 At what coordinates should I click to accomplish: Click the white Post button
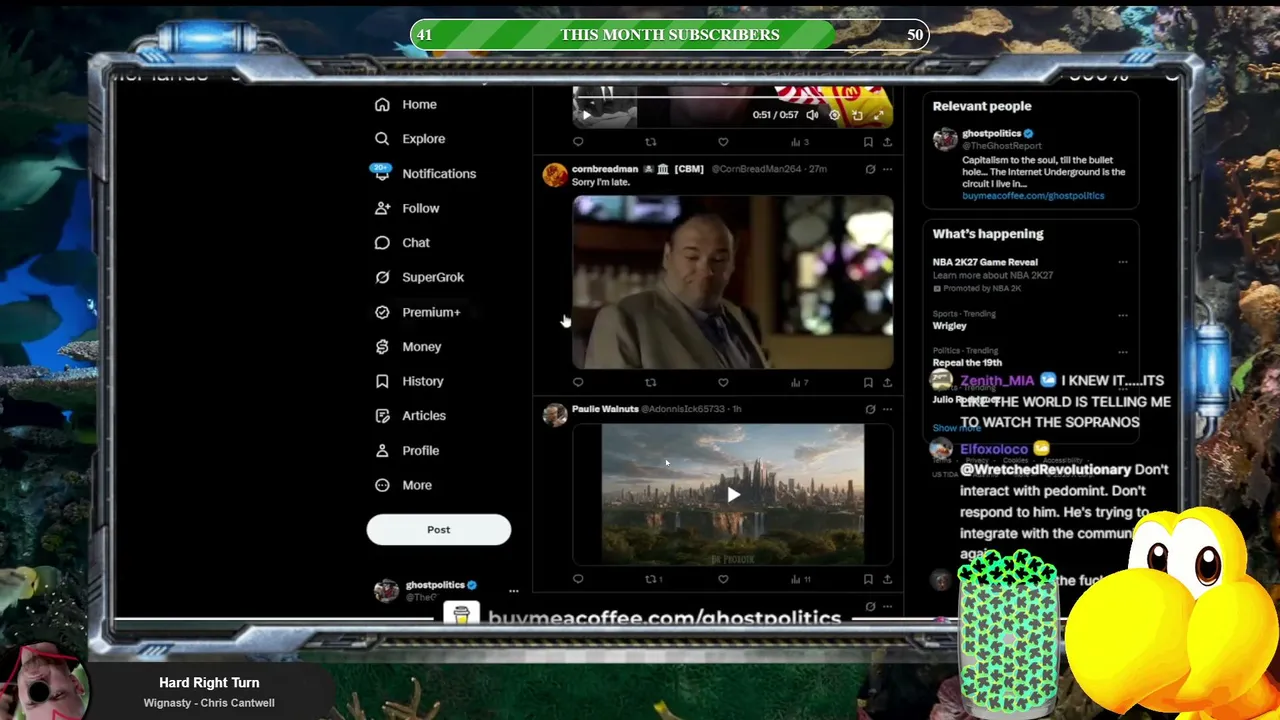click(439, 530)
